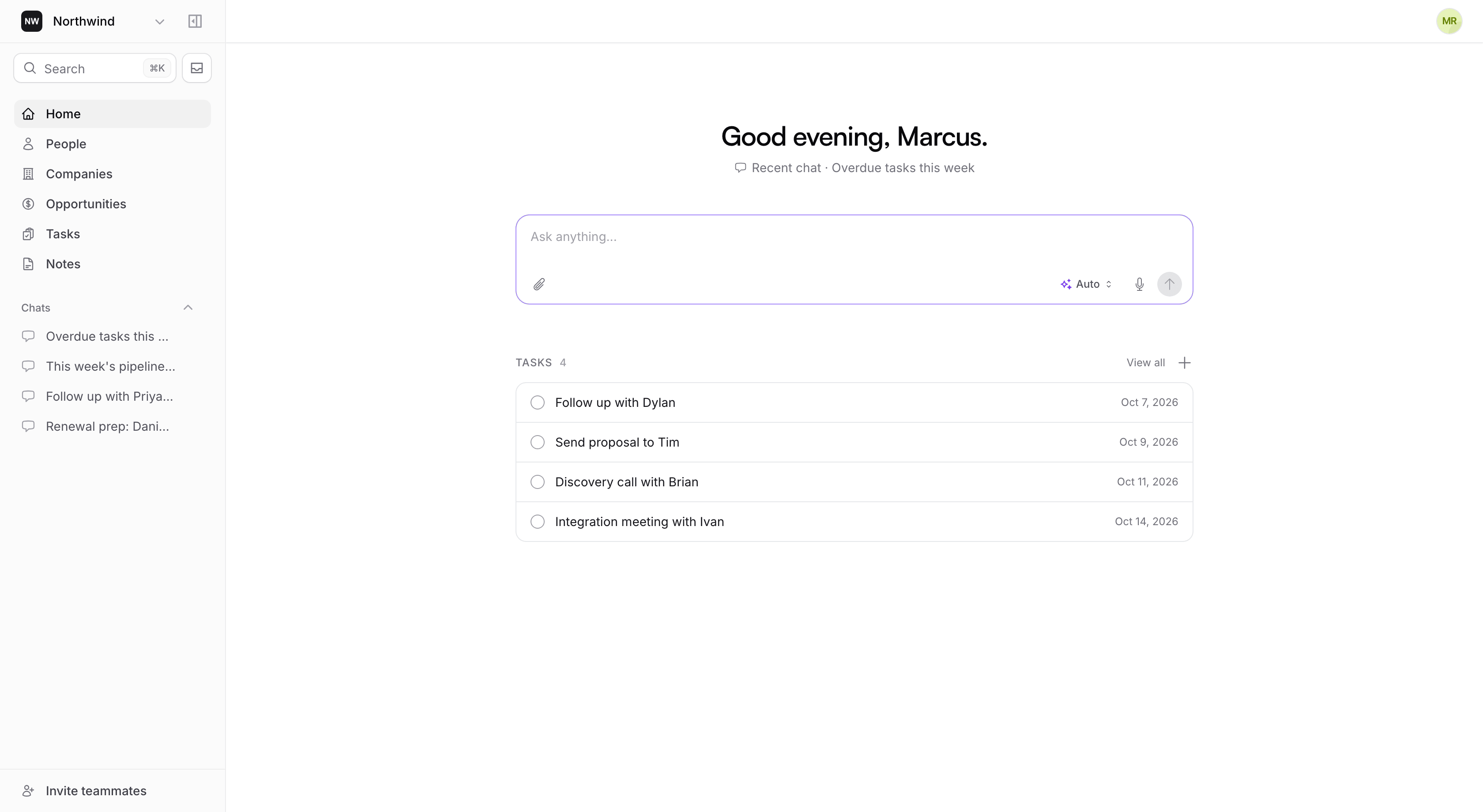This screenshot has width=1483, height=812.
Task: Collapse the Chats section chevron
Action: pos(188,307)
